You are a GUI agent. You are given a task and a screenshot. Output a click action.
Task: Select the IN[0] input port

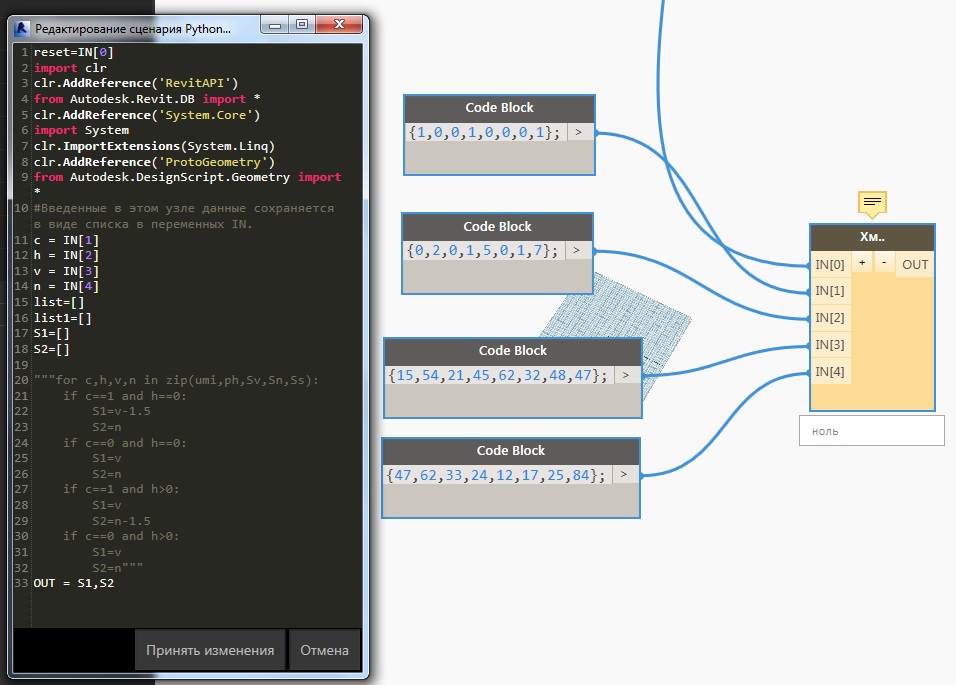point(830,265)
